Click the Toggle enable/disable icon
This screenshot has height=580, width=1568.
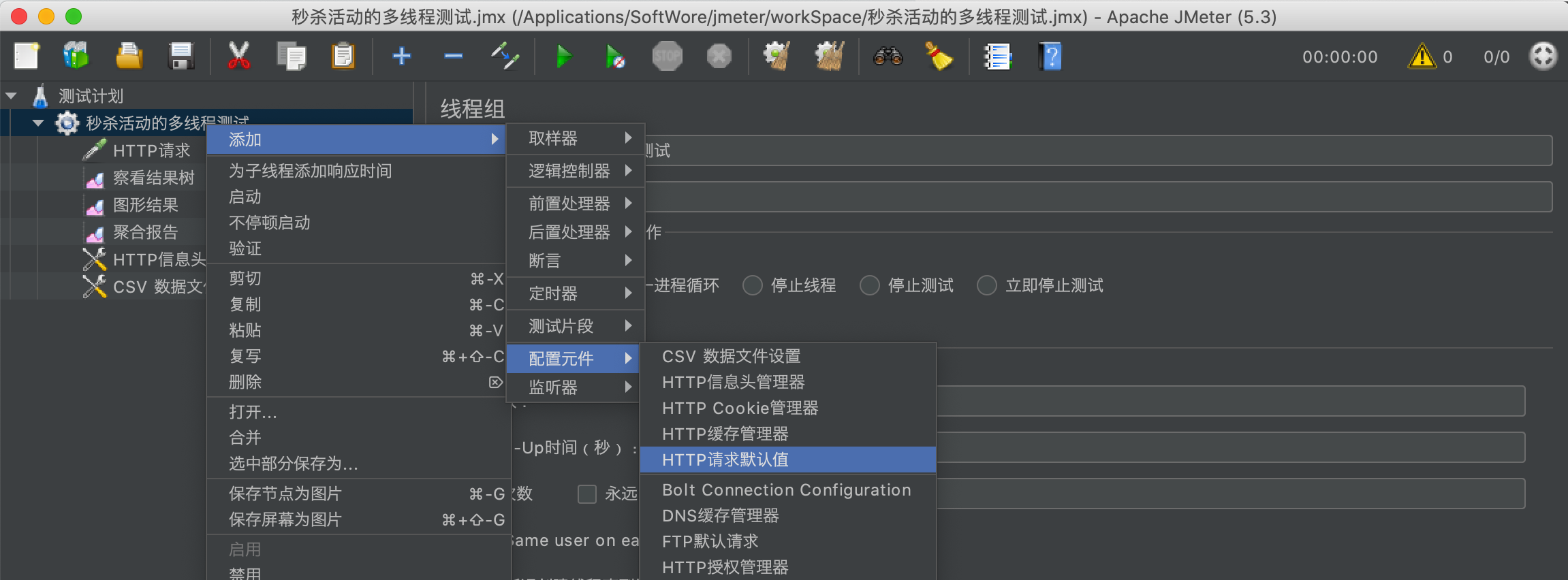click(x=505, y=57)
